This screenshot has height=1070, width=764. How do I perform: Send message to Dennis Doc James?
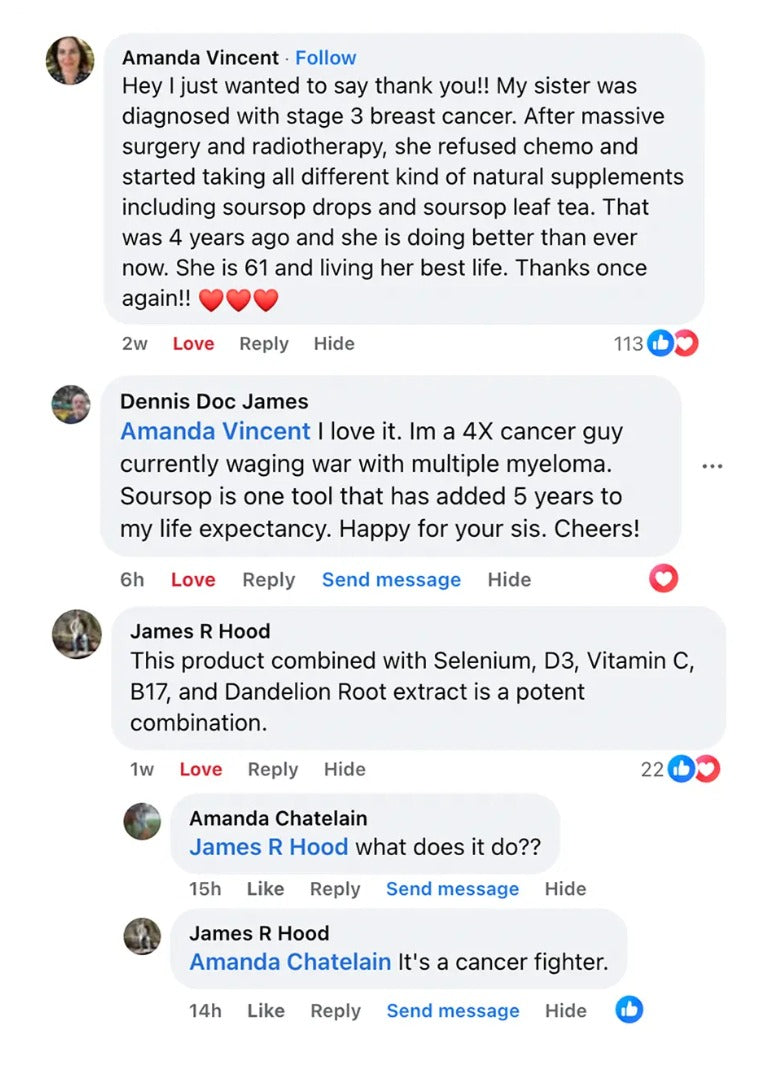(391, 580)
